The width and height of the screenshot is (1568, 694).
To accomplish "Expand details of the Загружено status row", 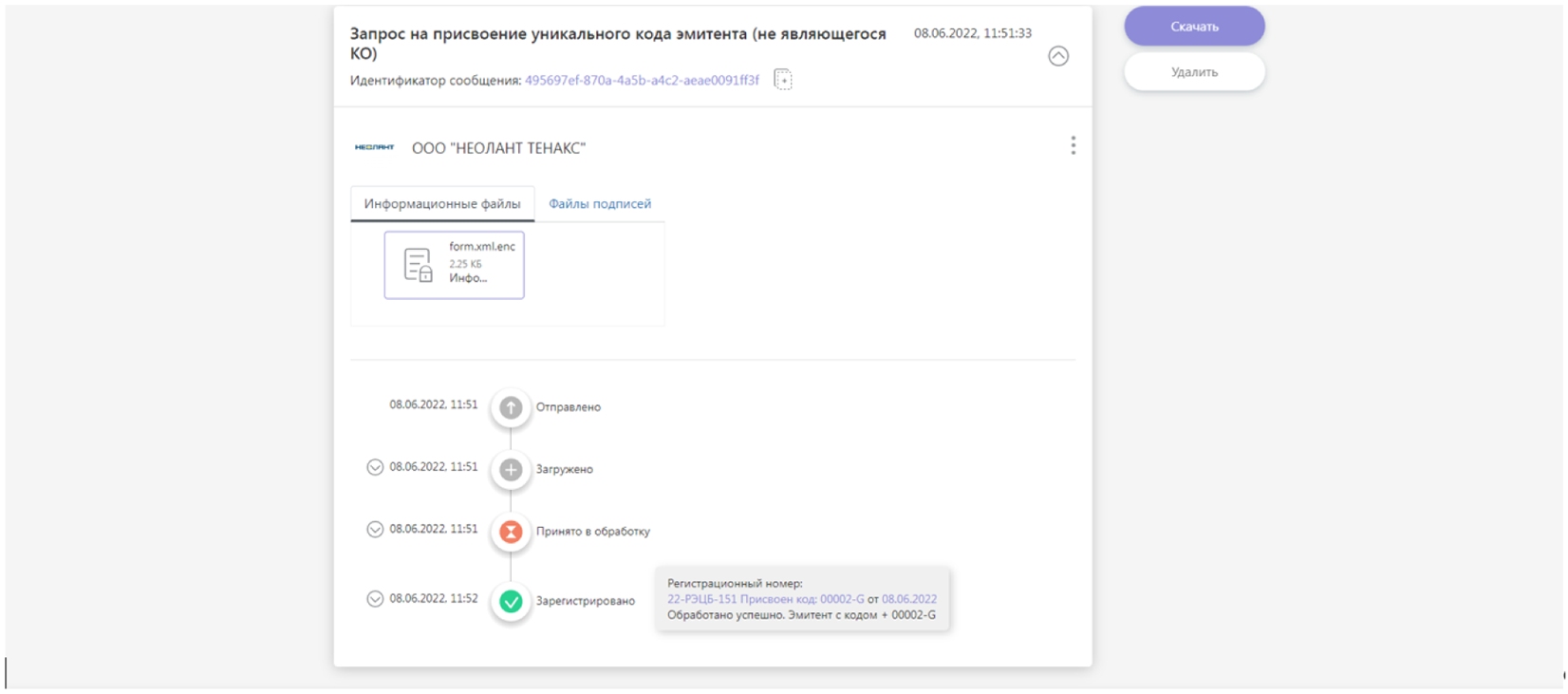I will click(375, 467).
